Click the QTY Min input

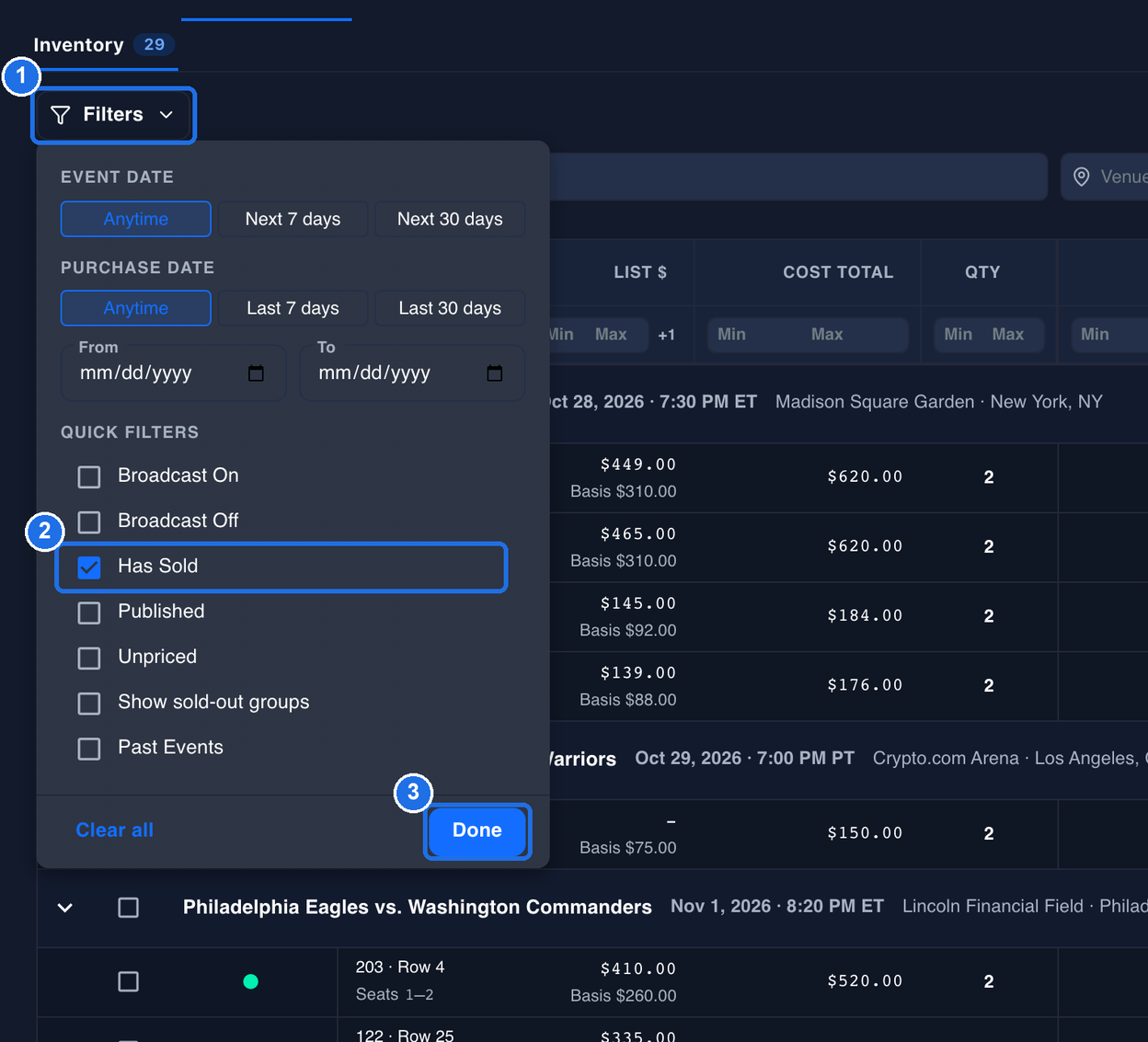click(x=959, y=335)
